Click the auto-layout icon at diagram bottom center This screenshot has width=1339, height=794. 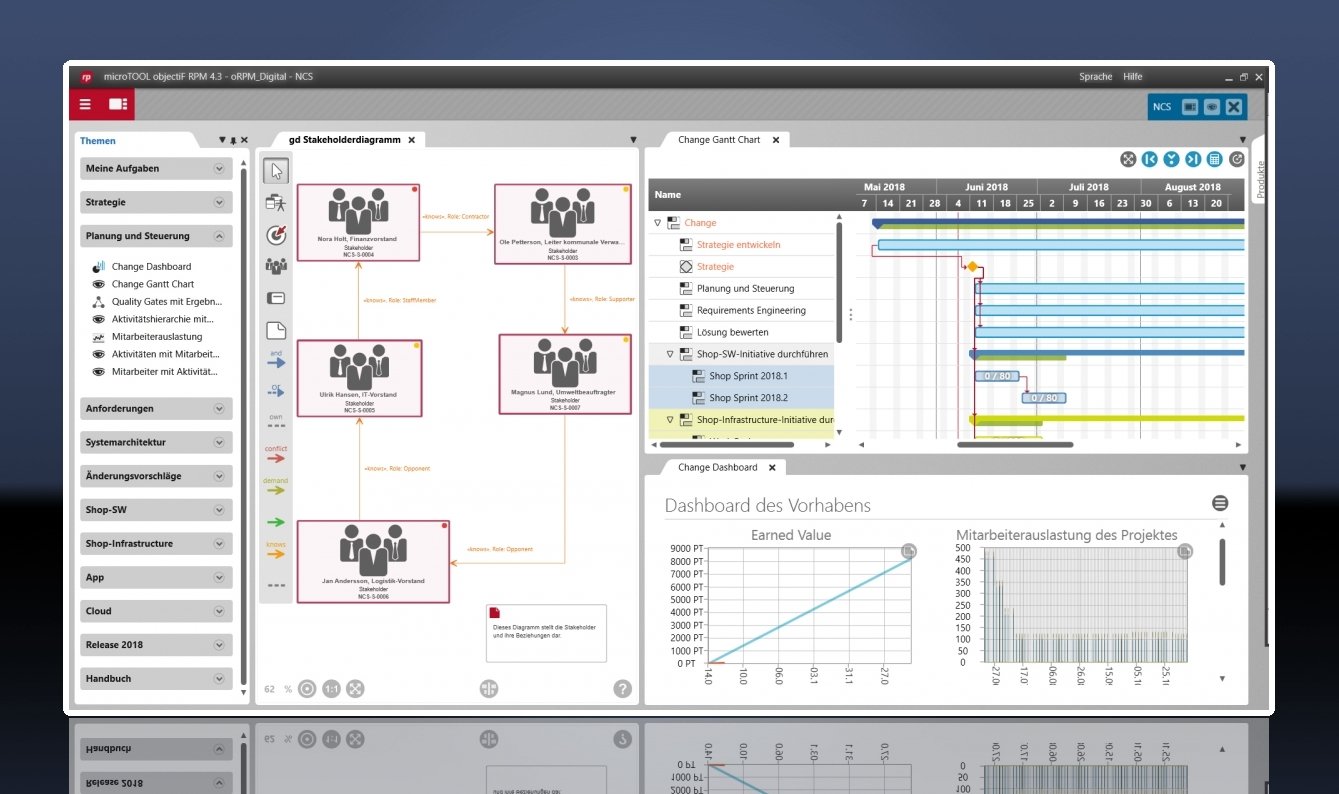click(488, 688)
